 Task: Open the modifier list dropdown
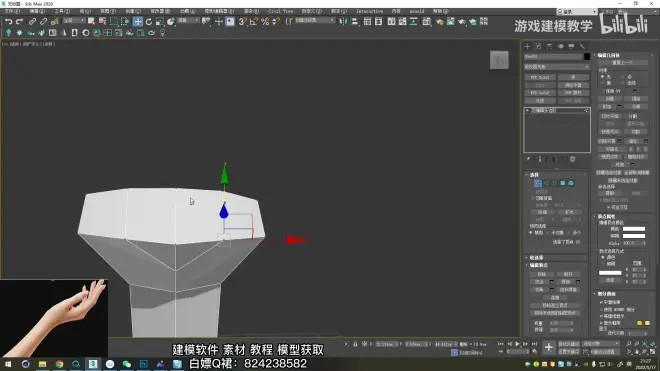coord(556,67)
